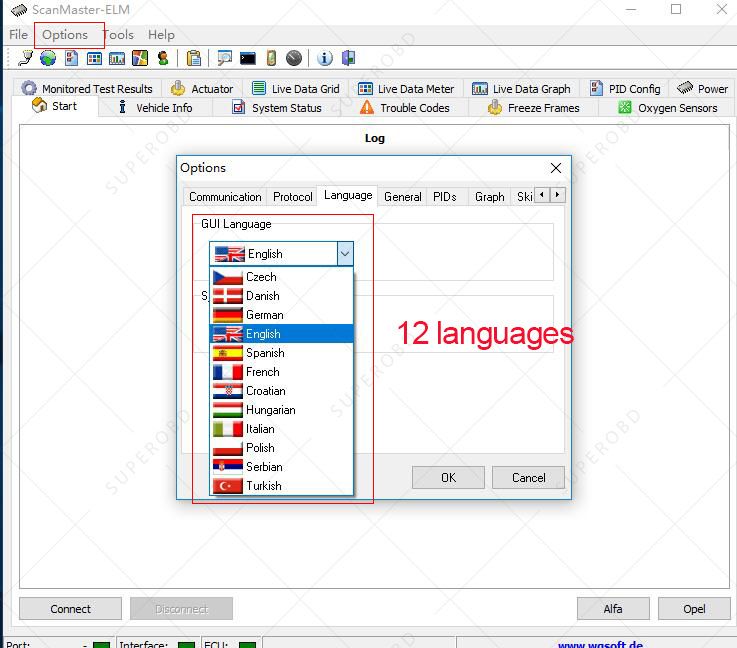Switch to Protocol tab in Options dialog
Image resolution: width=737 pixels, height=648 pixels.
pos(292,197)
